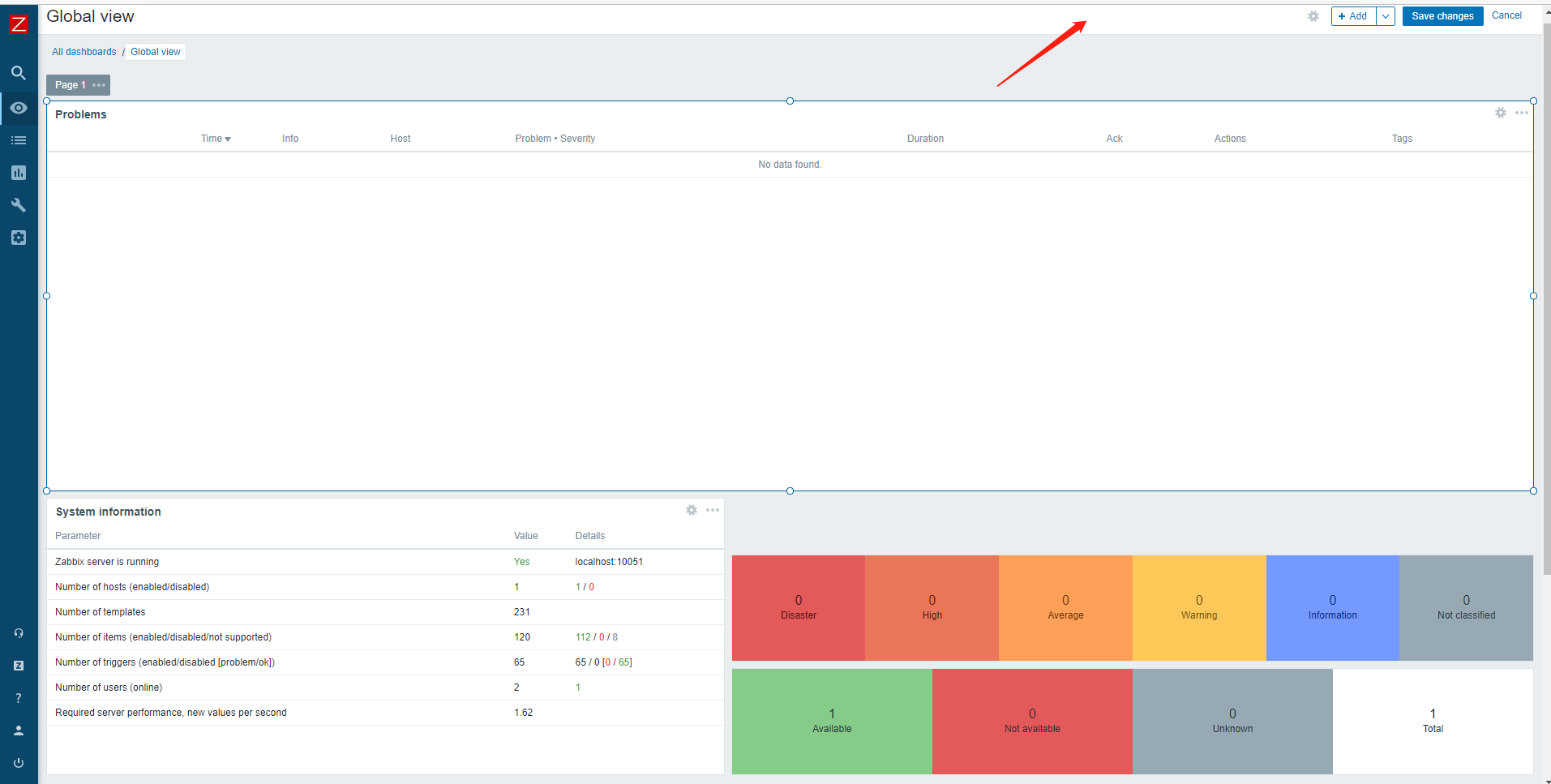Click Global view breadcrumb link
This screenshot has width=1551, height=784.
point(156,52)
